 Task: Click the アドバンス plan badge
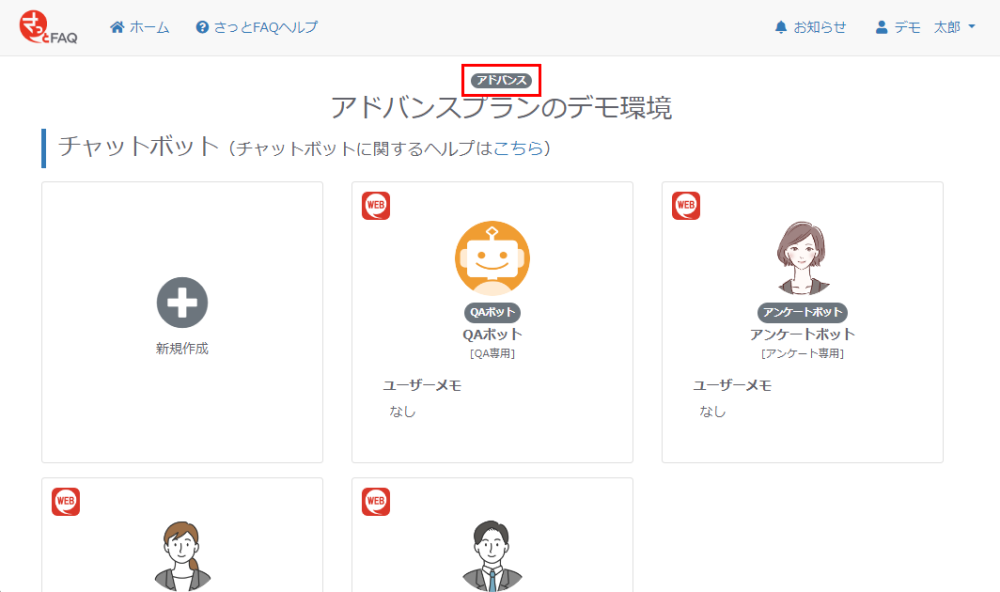(501, 80)
